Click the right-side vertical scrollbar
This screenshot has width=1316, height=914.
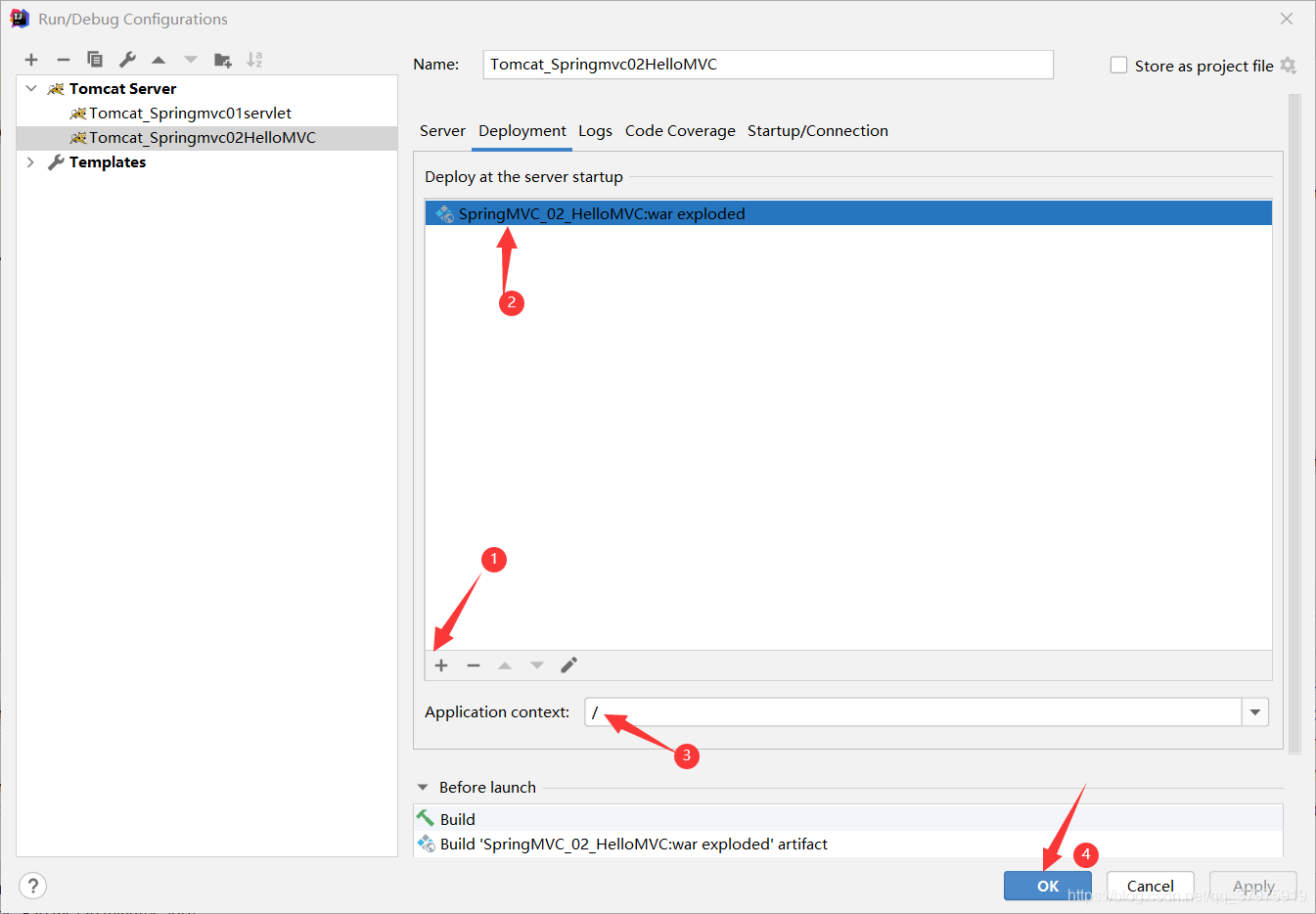1294,424
